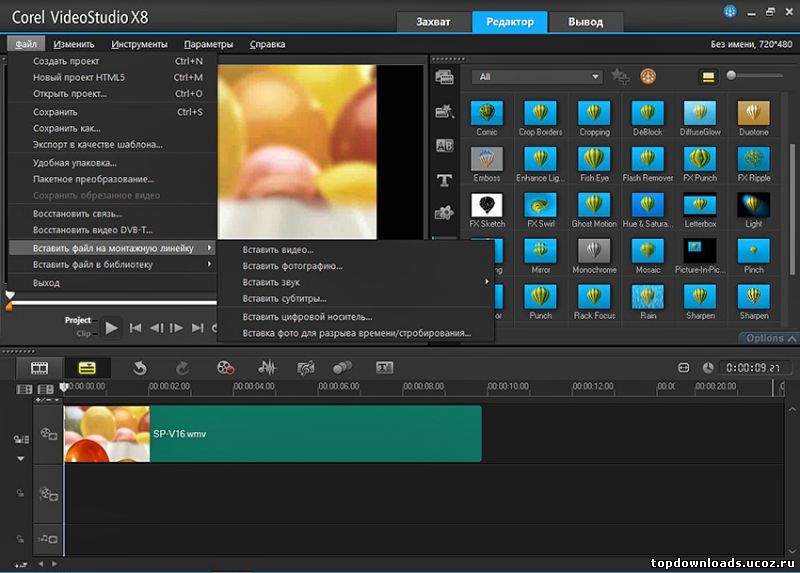Open the Параметры menu

(208, 44)
